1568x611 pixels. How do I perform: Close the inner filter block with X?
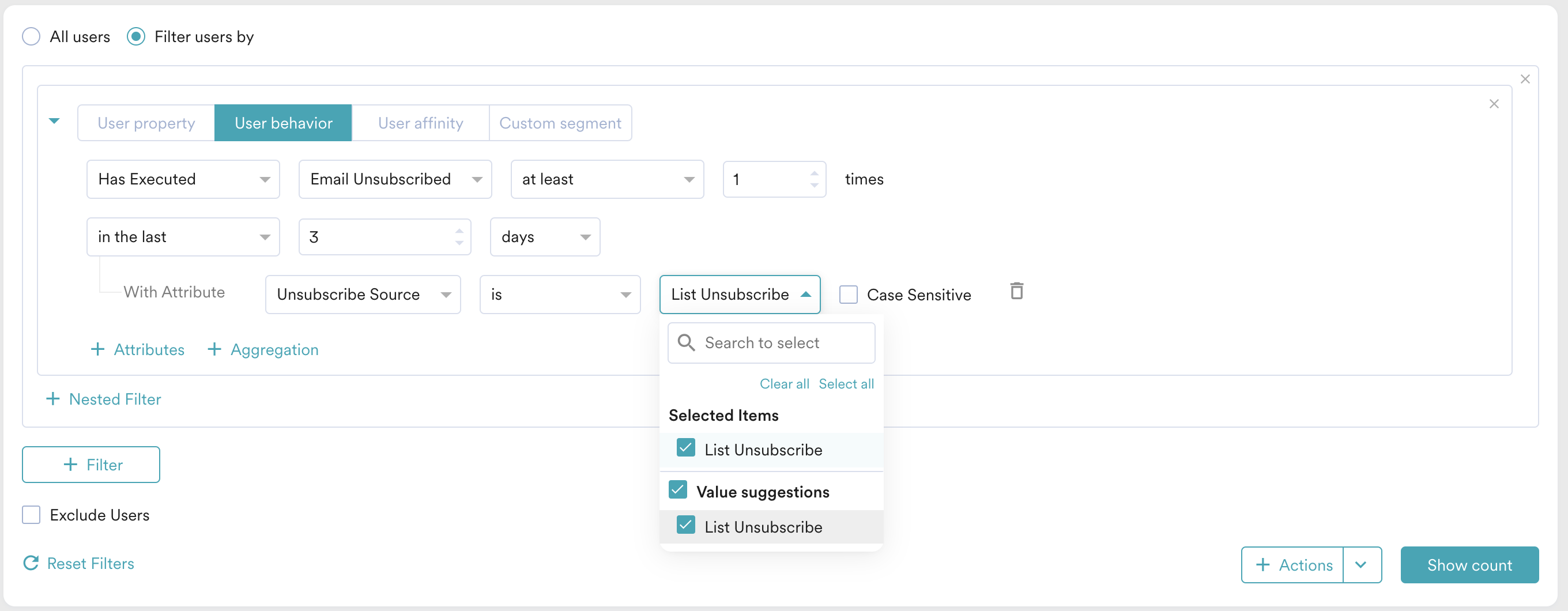[1493, 104]
